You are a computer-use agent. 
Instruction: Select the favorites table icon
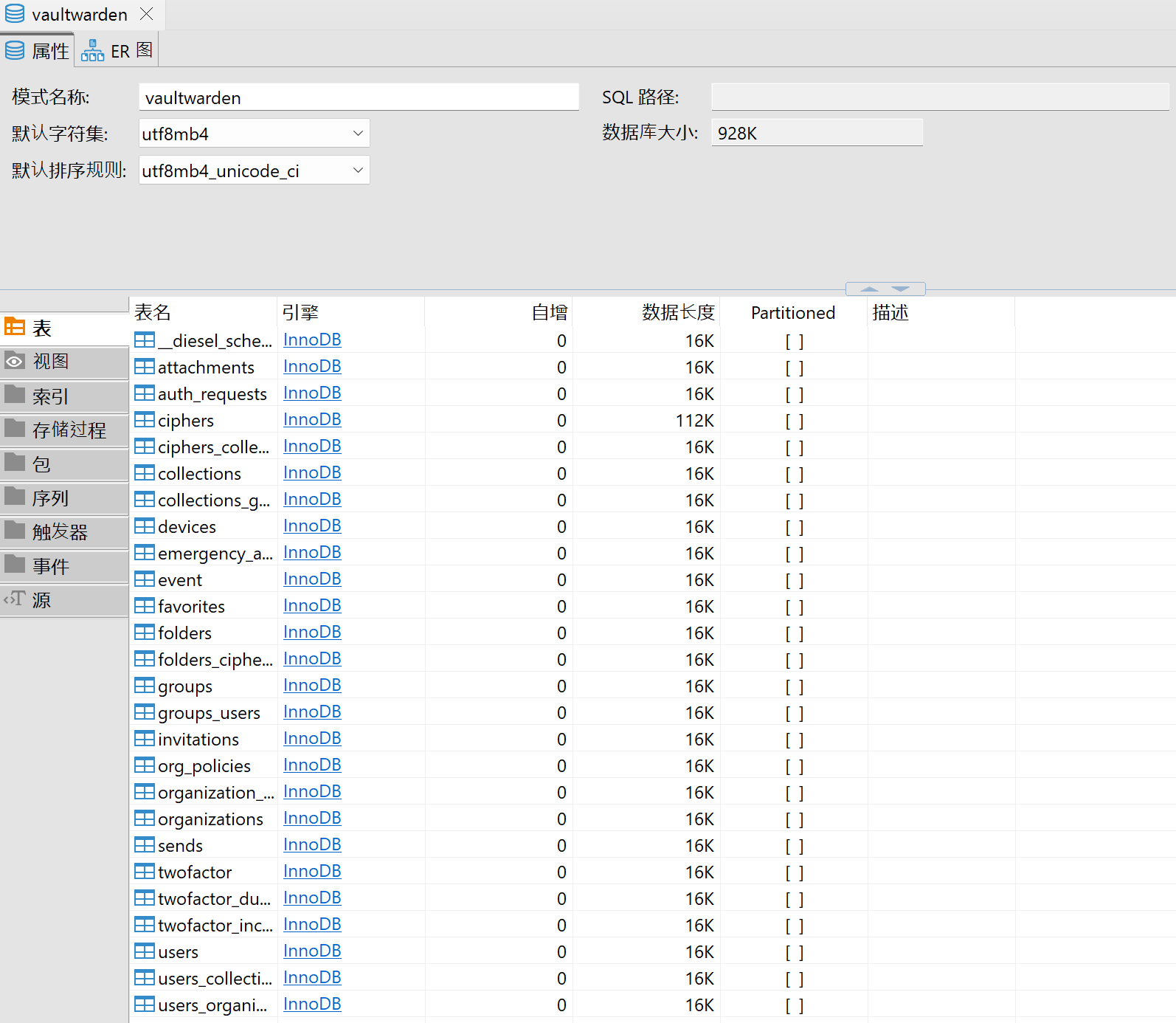(145, 606)
